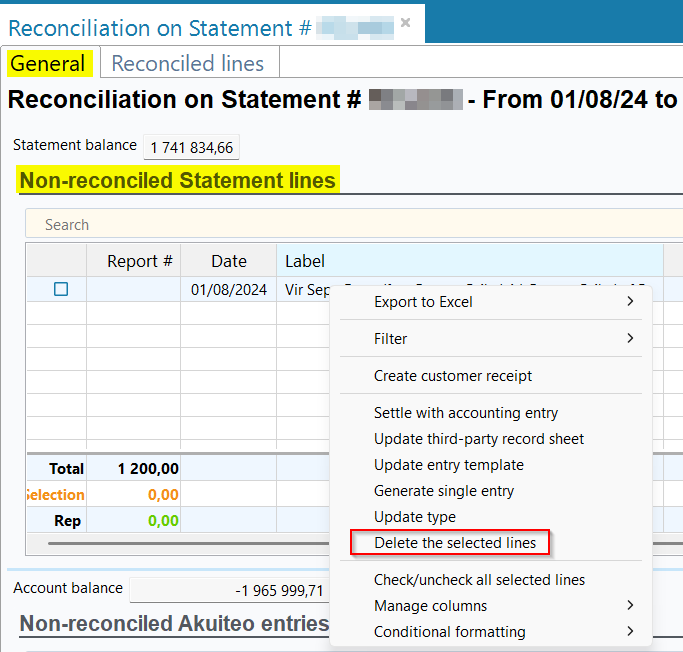Click the Statement balance value field
The image size is (683, 652).
pos(191,148)
